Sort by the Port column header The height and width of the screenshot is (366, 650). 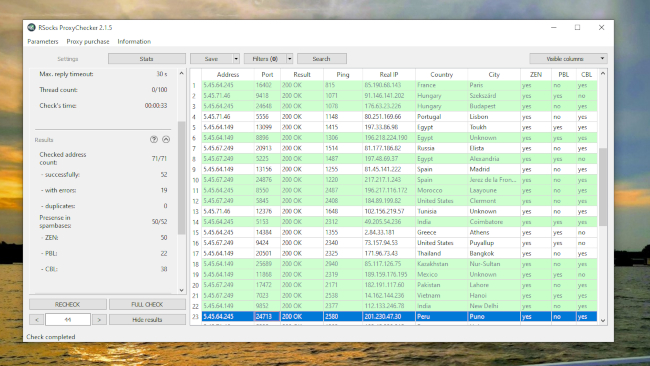[267, 75]
